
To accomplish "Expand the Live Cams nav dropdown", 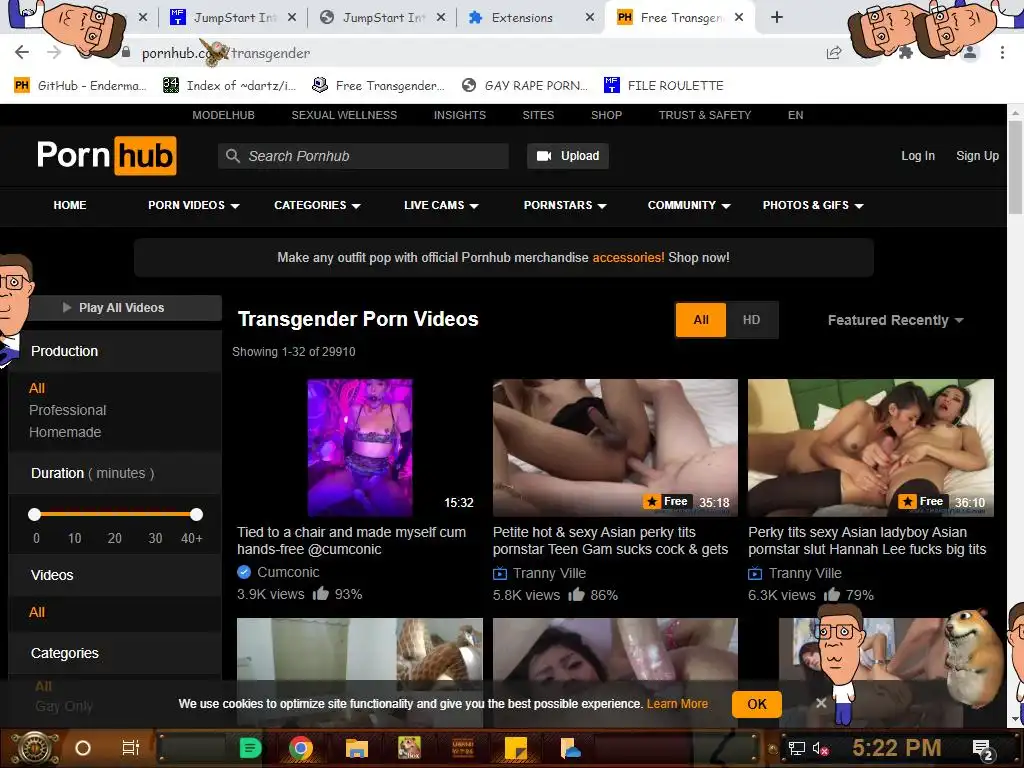I will coord(441,205).
